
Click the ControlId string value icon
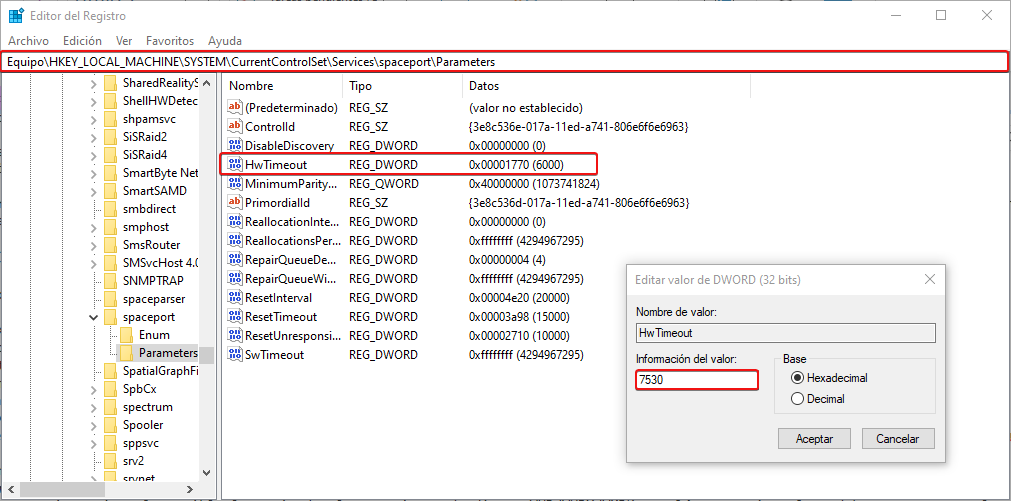pos(235,127)
